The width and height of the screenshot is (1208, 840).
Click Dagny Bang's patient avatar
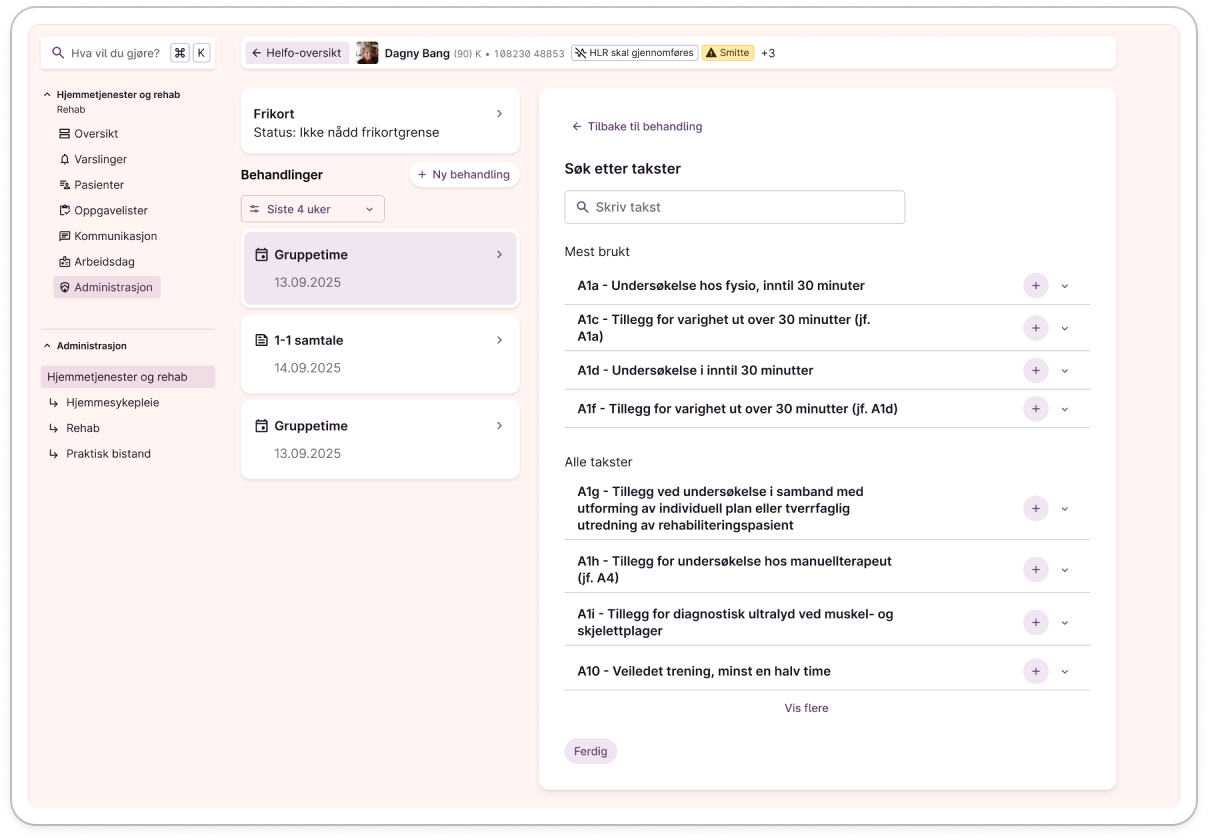click(x=367, y=53)
